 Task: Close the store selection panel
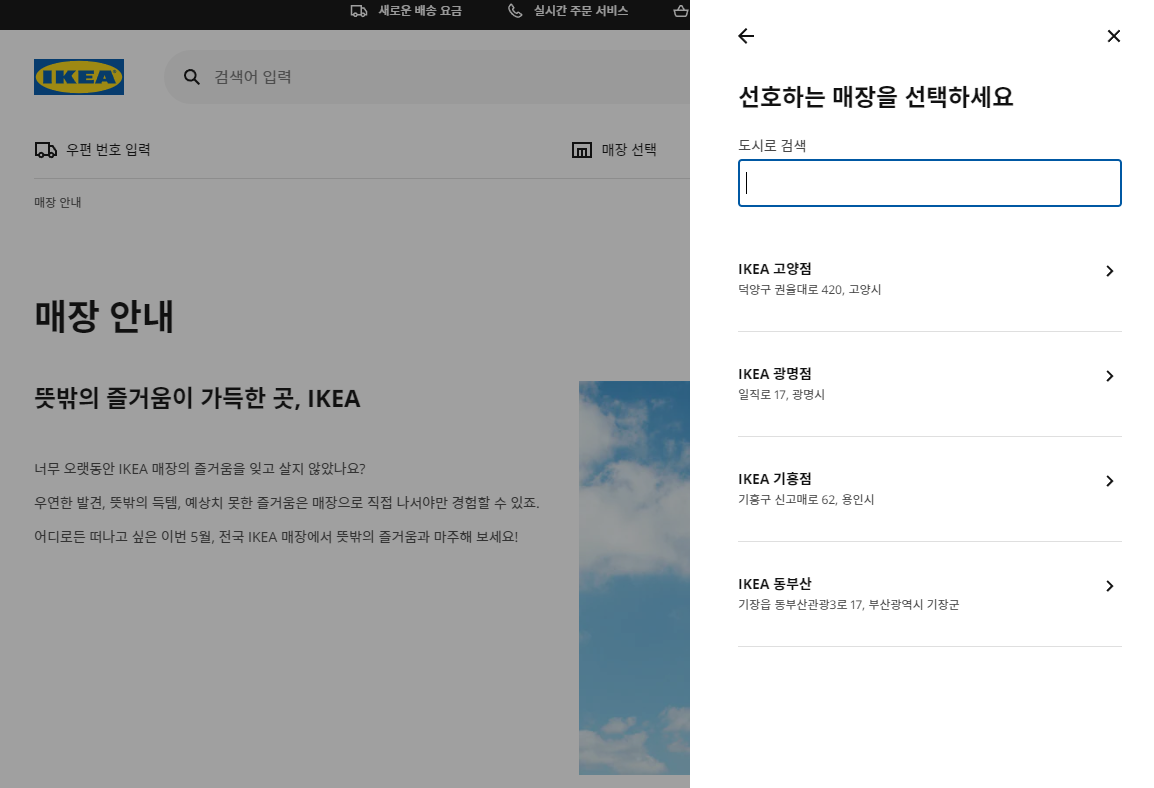point(1114,36)
